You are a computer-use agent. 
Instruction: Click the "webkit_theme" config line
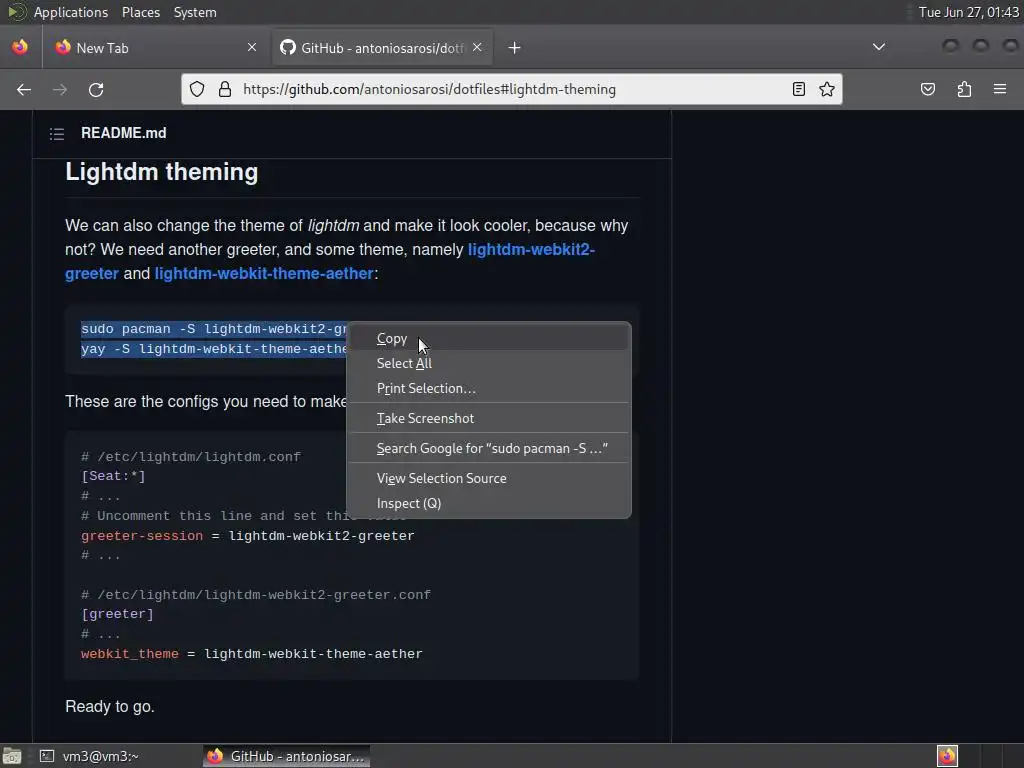point(251,654)
